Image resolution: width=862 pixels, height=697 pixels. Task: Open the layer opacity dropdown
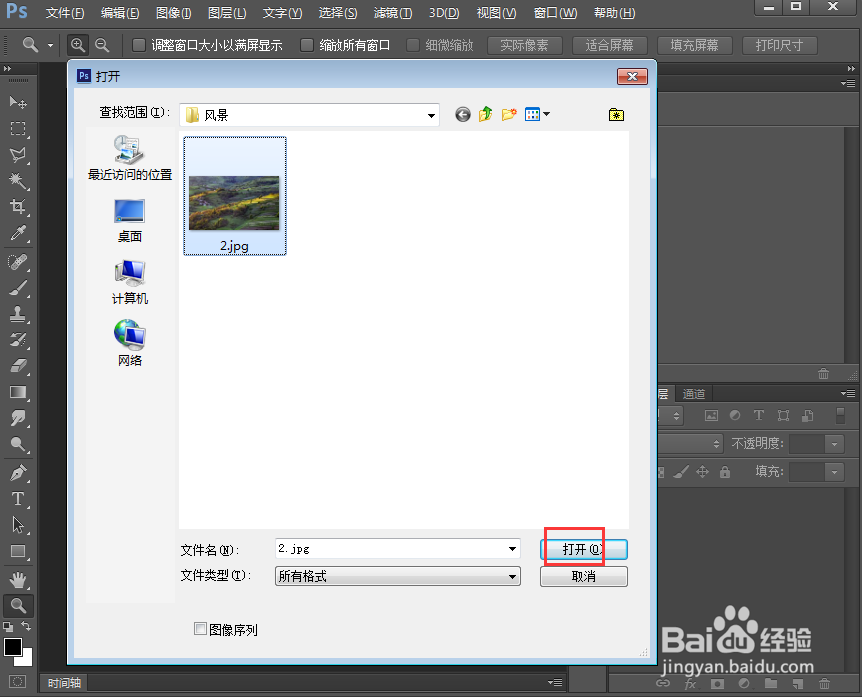coord(835,444)
